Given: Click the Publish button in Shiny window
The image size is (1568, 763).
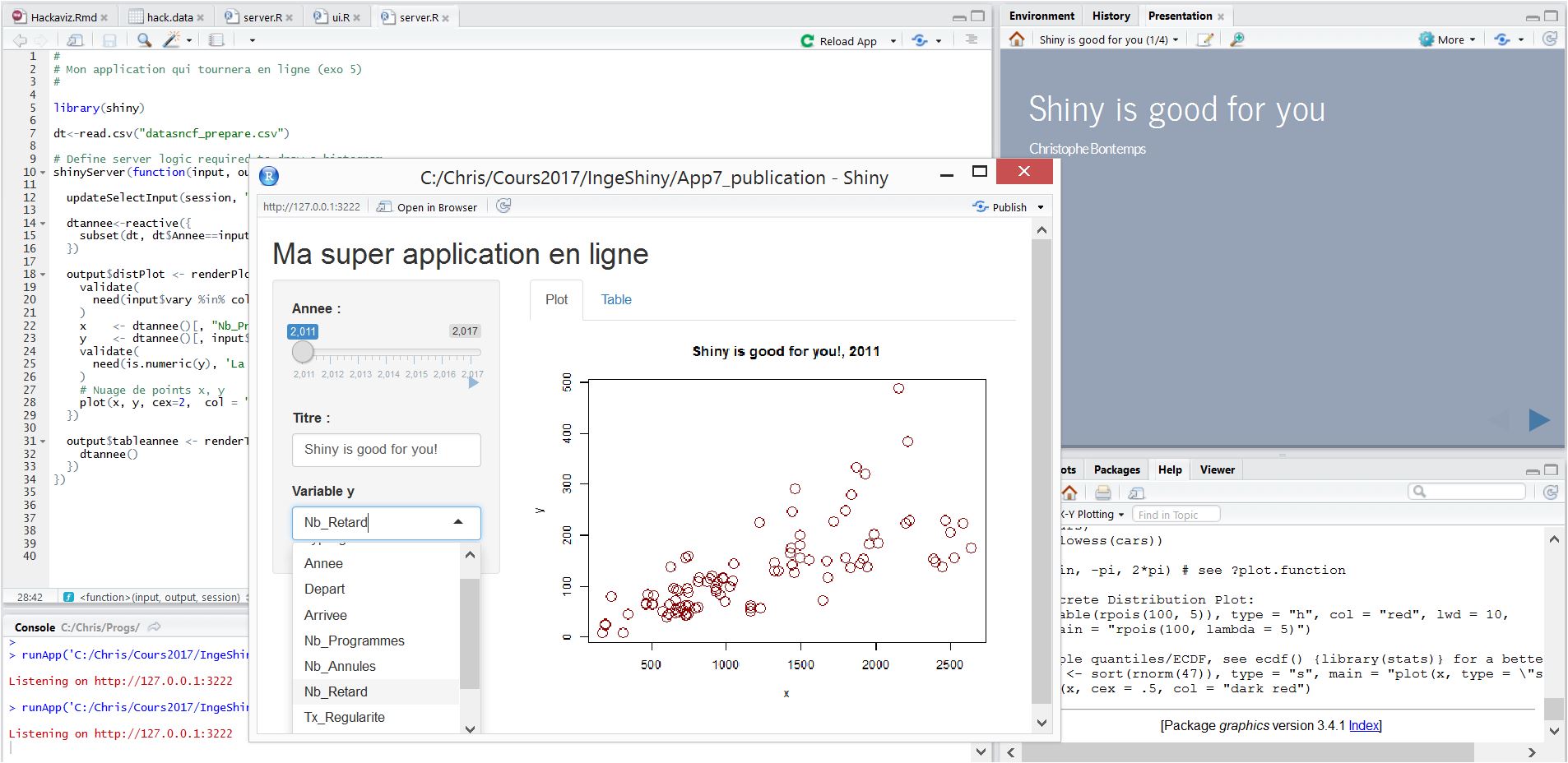Looking at the screenshot, I should [1000, 207].
